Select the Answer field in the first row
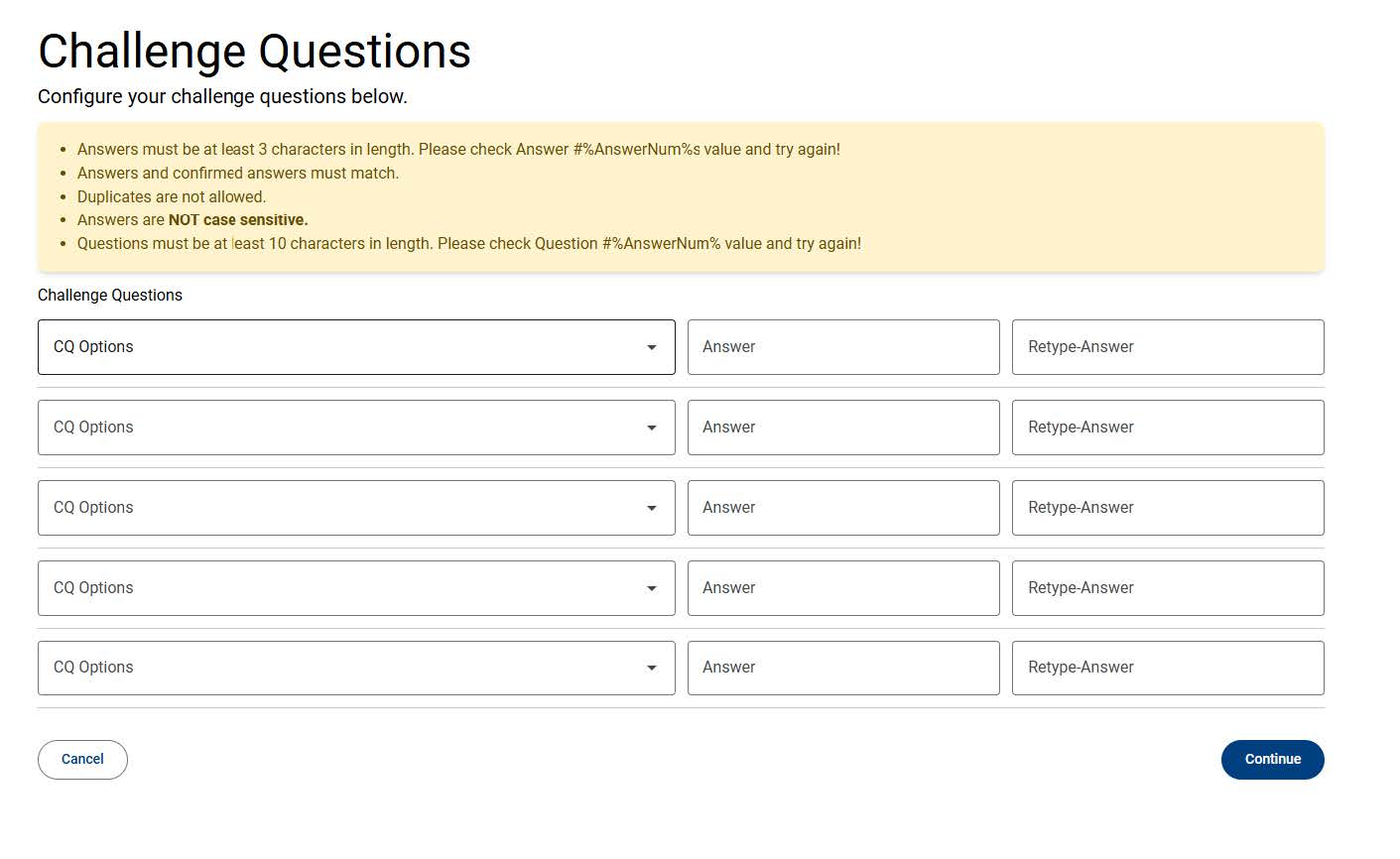This screenshot has height=859, width=1400. point(842,347)
